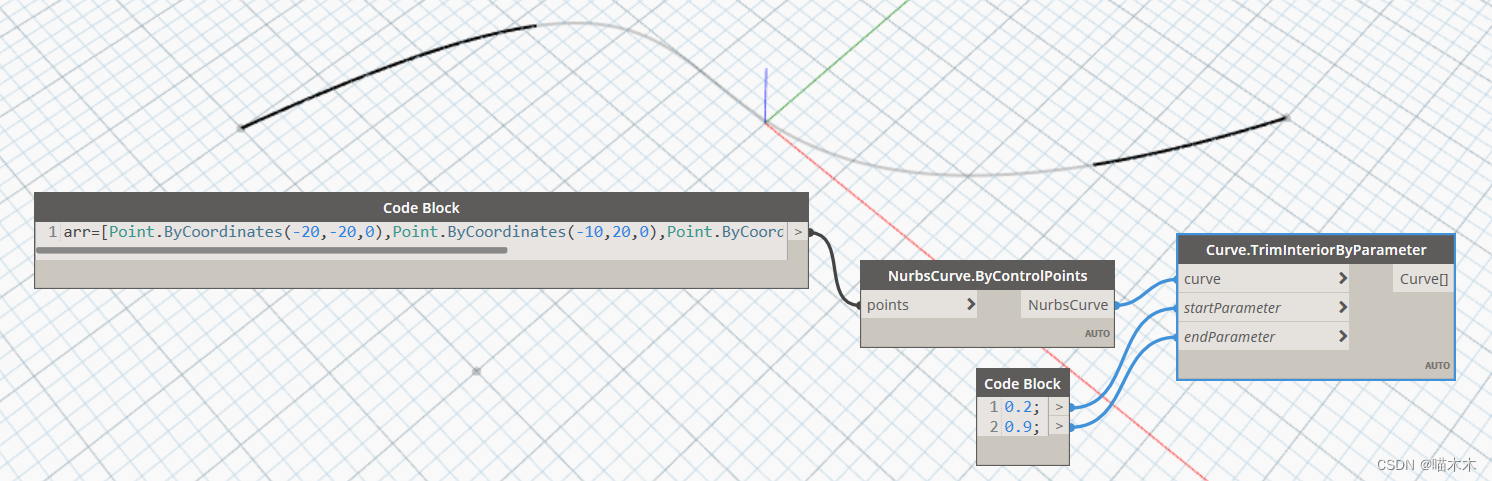Select the NurbsCurve.ByControlPoints node title
The height and width of the screenshot is (481, 1492).
987,275
